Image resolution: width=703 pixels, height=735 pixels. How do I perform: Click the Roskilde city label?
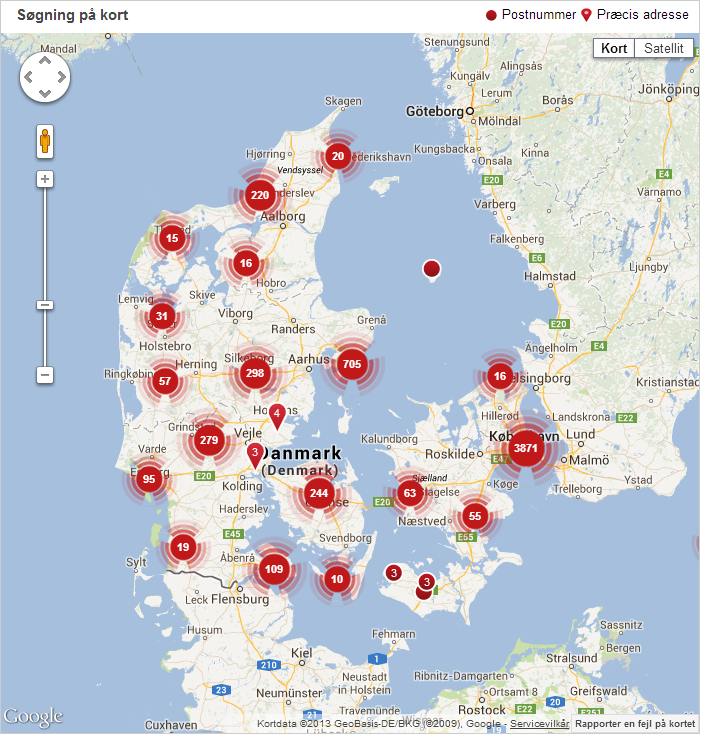(x=450, y=454)
